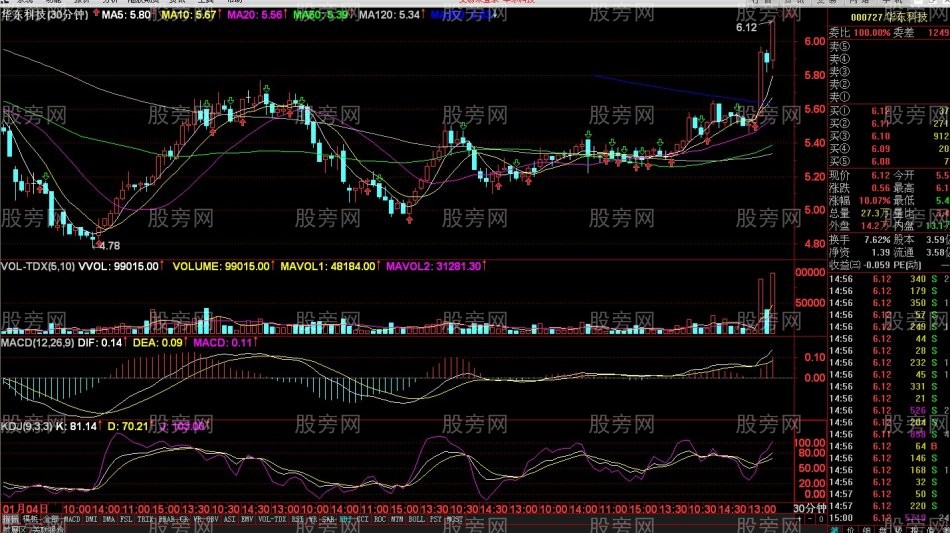950x533 pixels.
Task: Click the 买④ bid row at 6.09
Action: (x=888, y=149)
